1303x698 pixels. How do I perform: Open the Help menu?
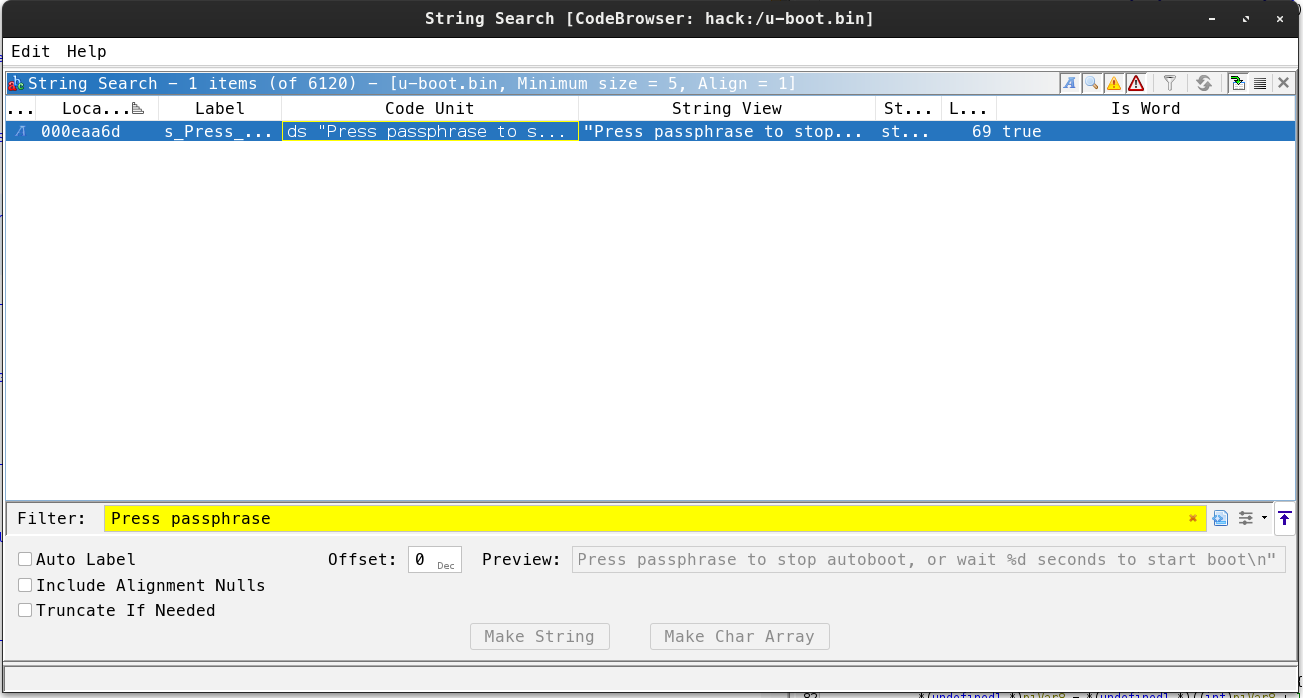[x=86, y=51]
